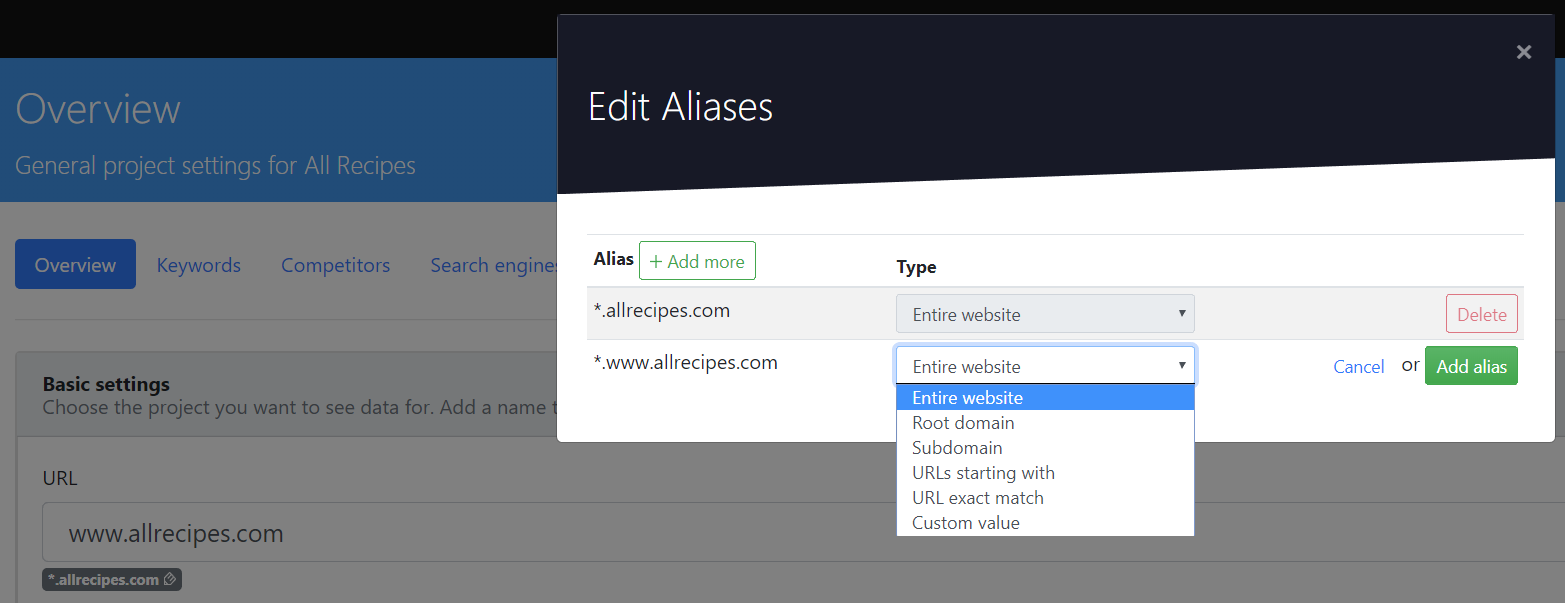The height and width of the screenshot is (603, 1565).
Task: Choose 'URL exact match' option
Action: (1045, 498)
